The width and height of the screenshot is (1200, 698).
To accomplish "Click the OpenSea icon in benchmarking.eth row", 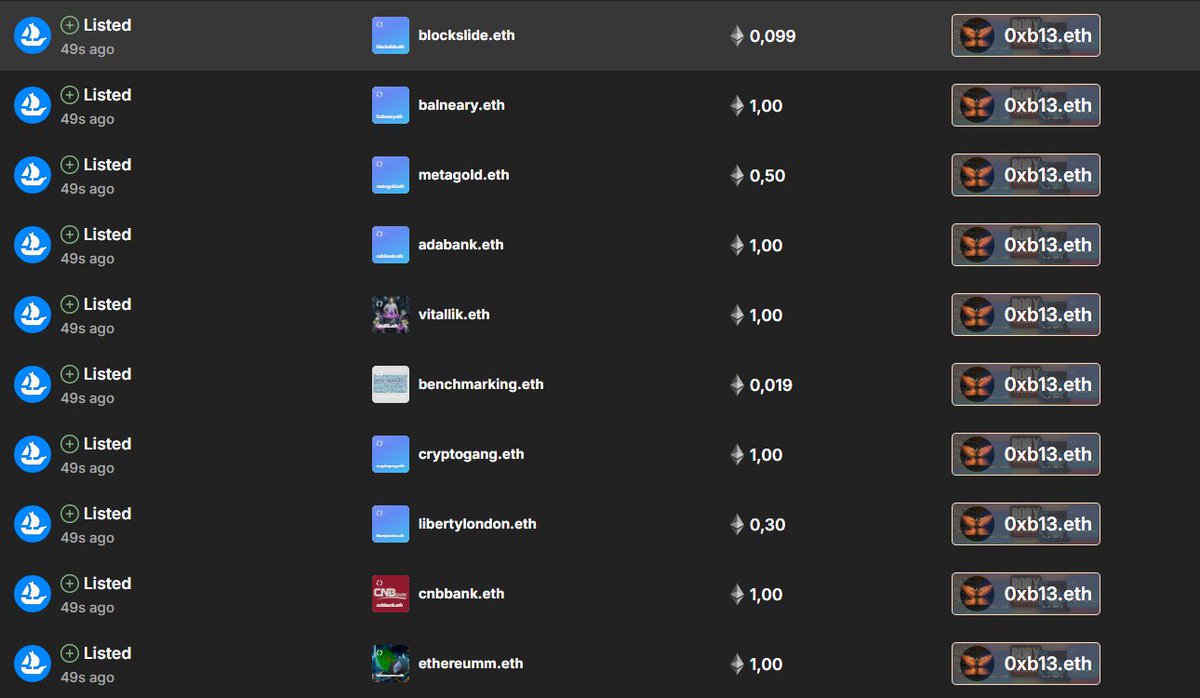I will click(x=32, y=384).
